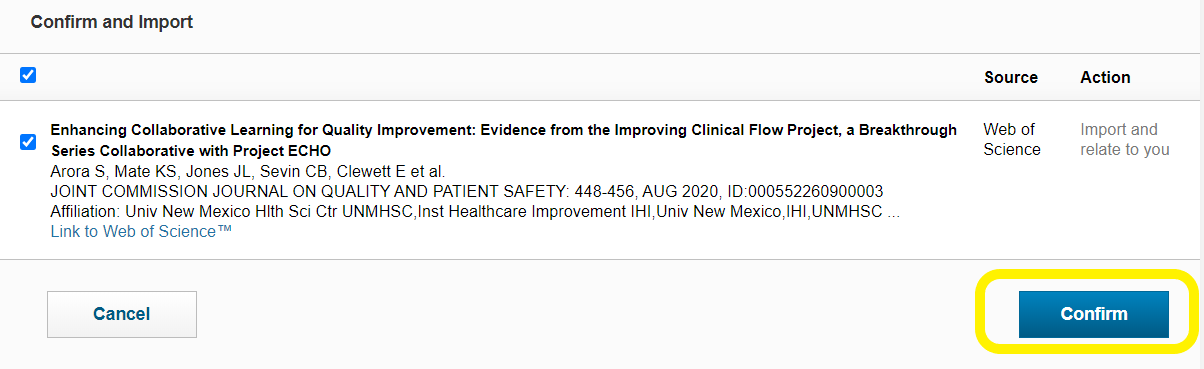The image size is (1204, 369).
Task: Click the Import and relate to you action text
Action: pyautogui.click(x=1124, y=140)
